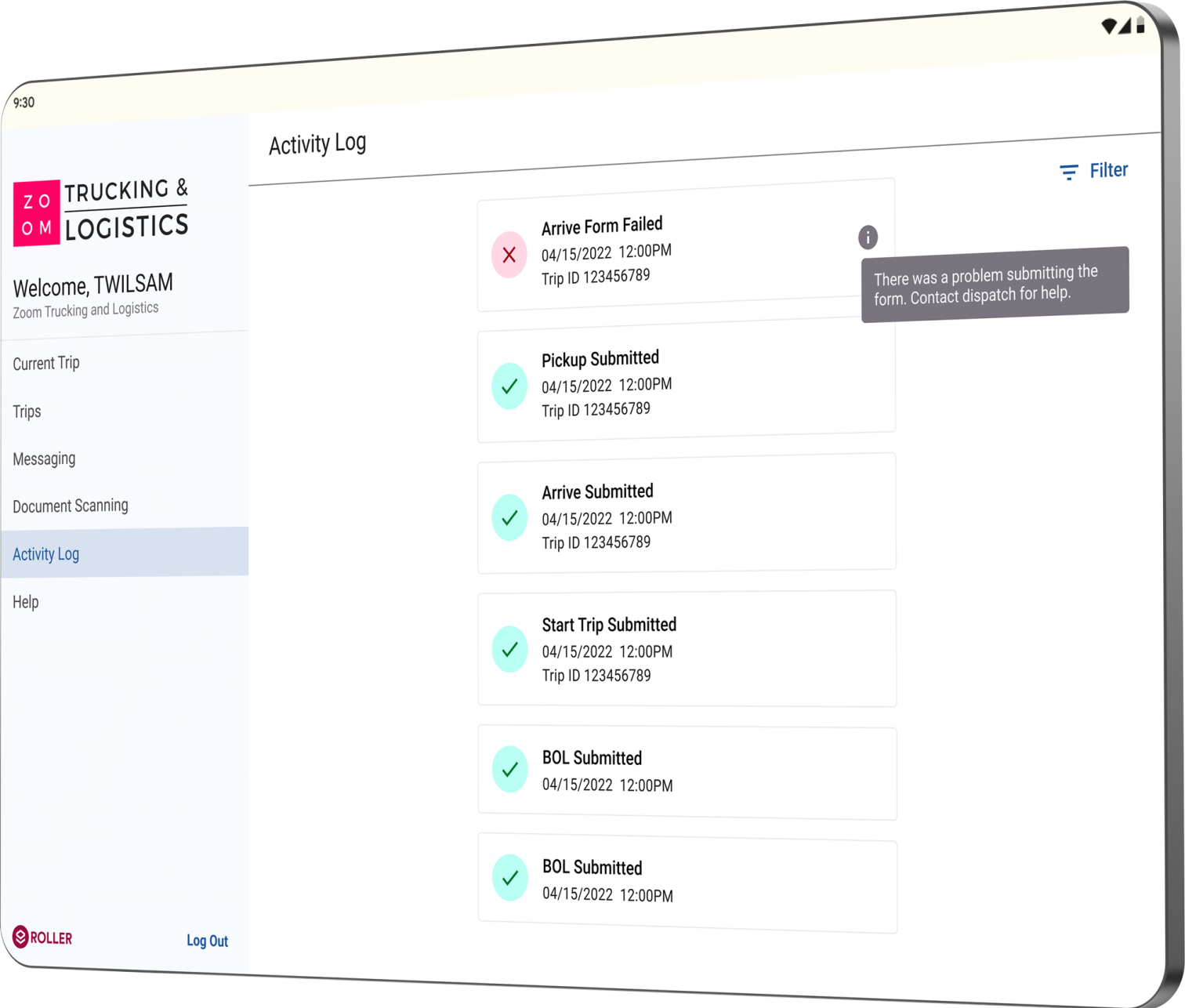1185x1008 pixels.
Task: Click the Pickup Submitted green checkmark icon
Action: 509,386
